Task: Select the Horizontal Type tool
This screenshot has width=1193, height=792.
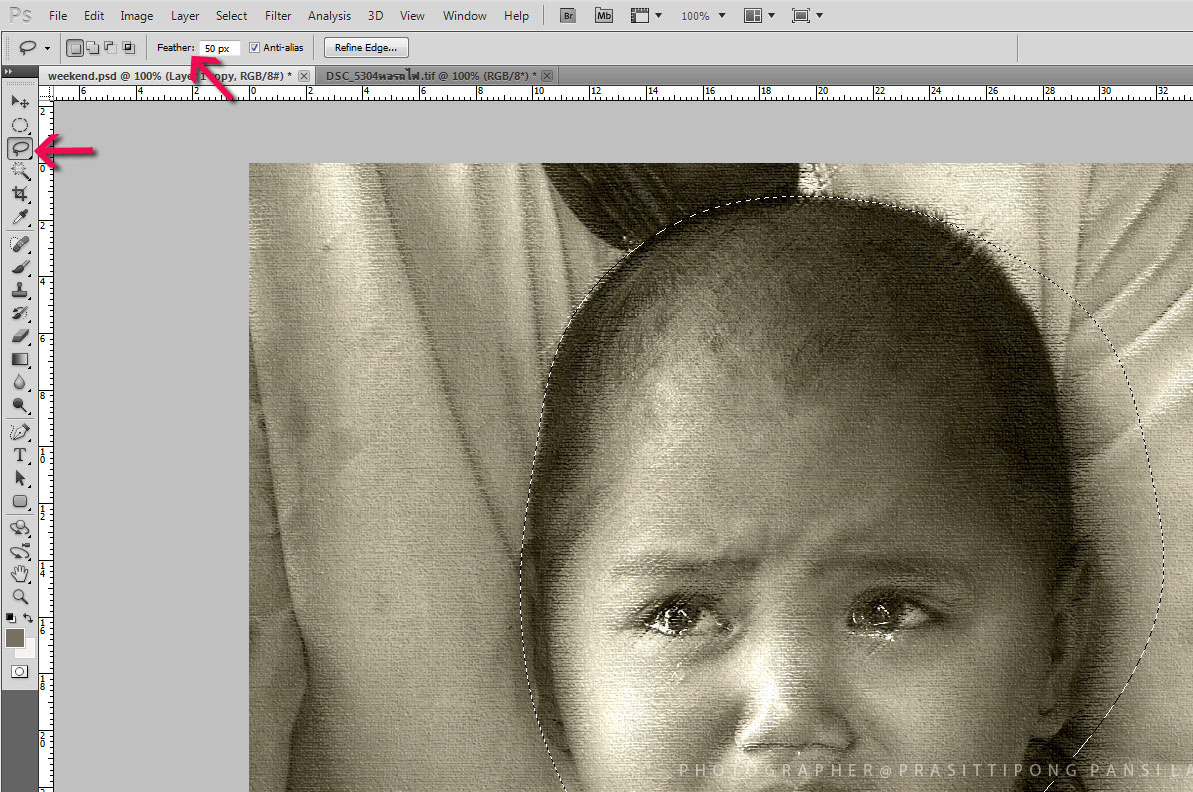Action: pos(19,456)
